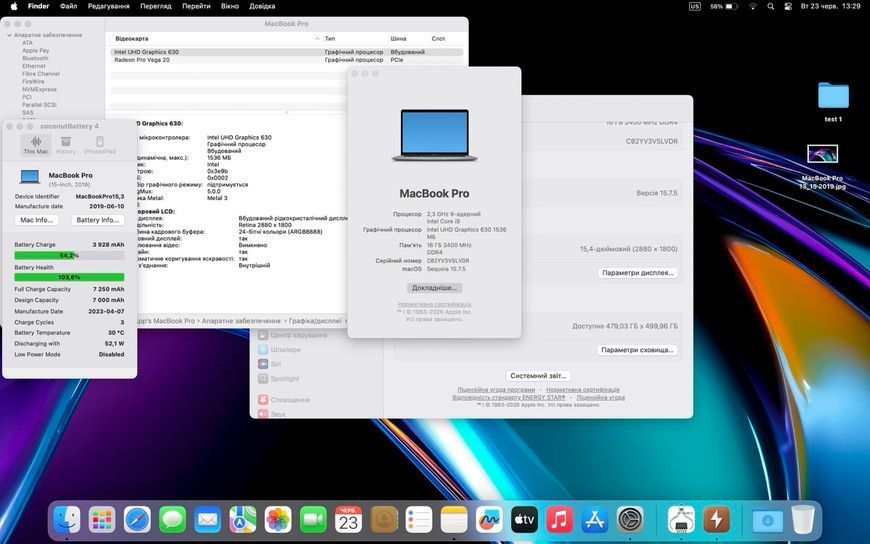
Task: Open the Перейти menu
Action: [x=196, y=6]
